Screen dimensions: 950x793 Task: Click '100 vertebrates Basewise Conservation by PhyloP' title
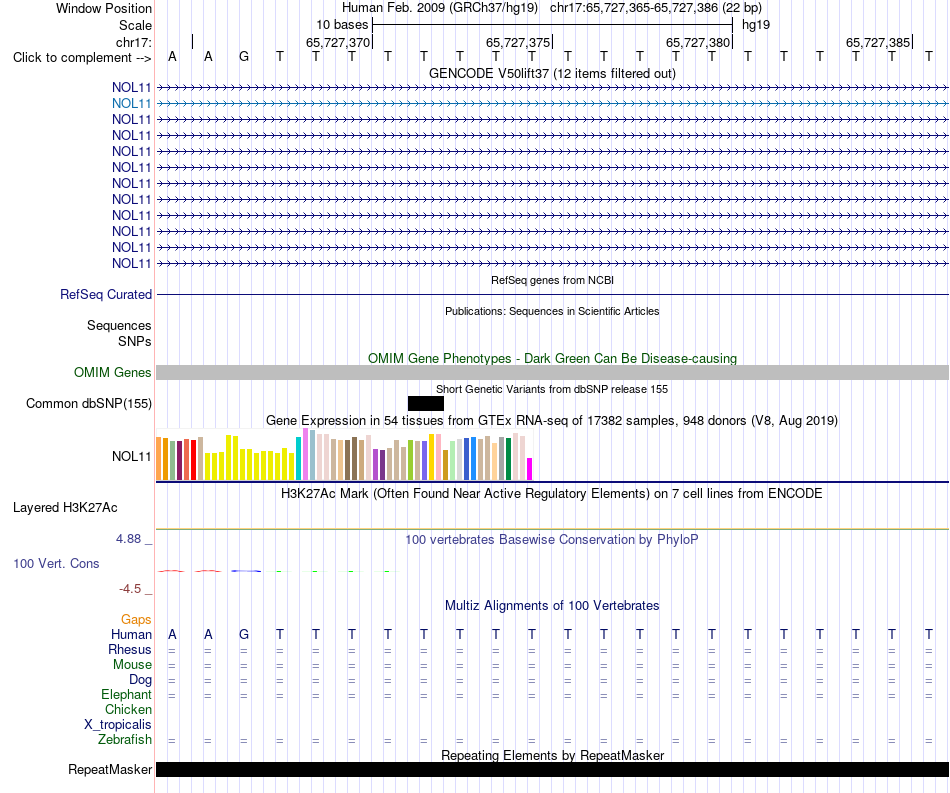[x=552, y=540]
